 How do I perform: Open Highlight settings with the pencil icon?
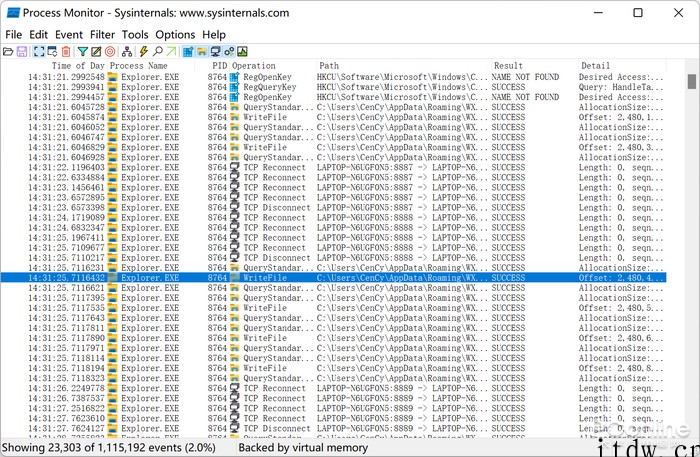[x=96, y=52]
